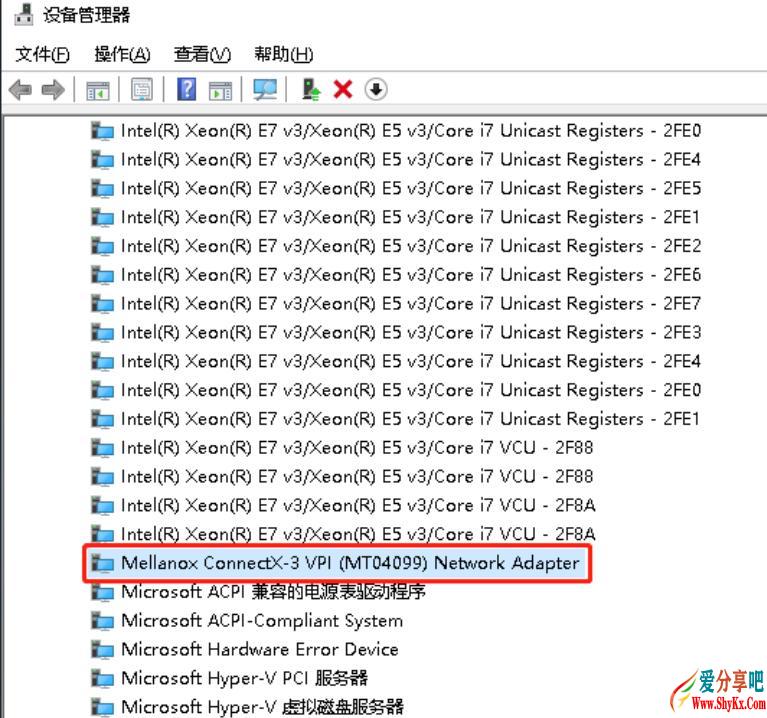Click the device icon beside Microsoft ACPI-Compliant System
767x718 pixels.
103,621
